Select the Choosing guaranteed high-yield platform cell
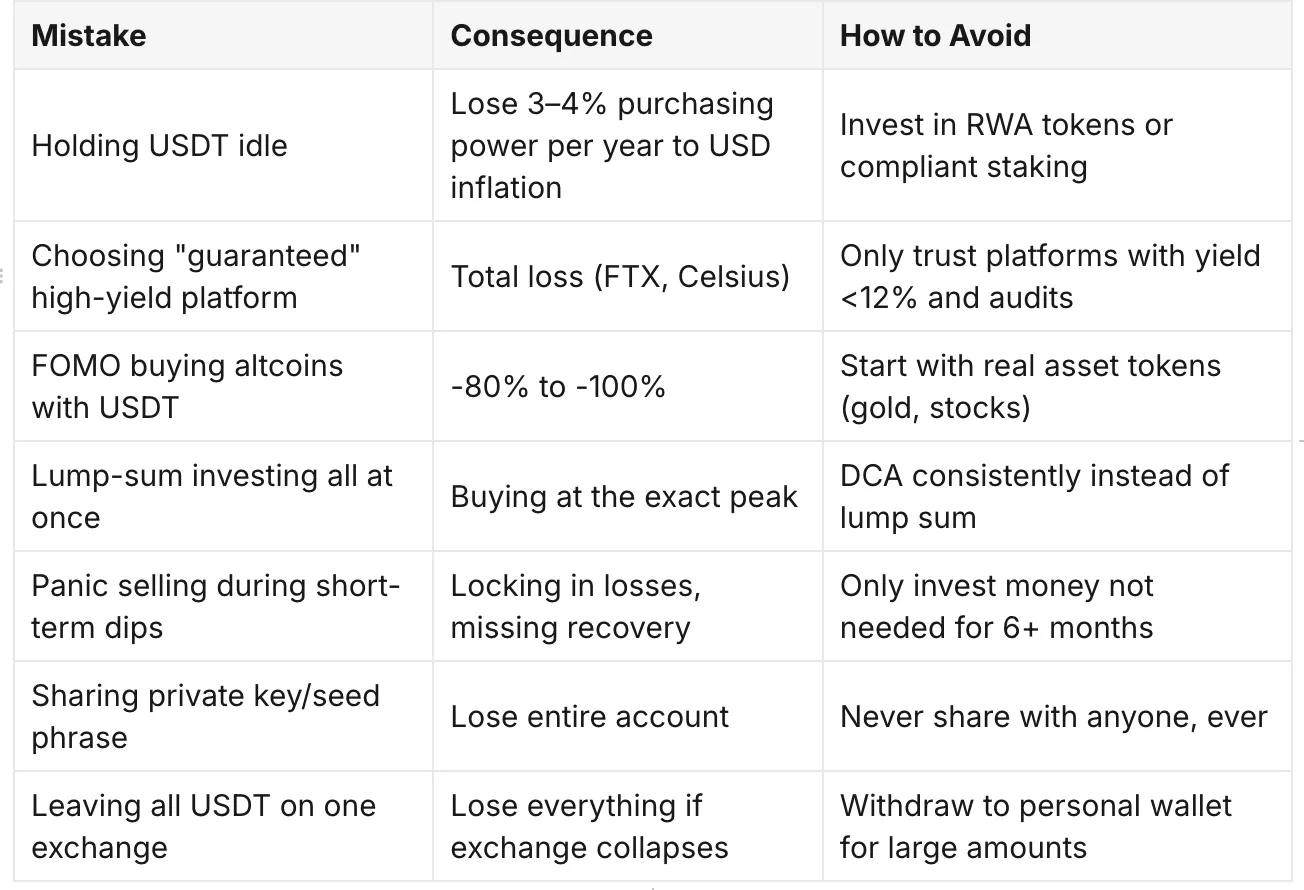The height and width of the screenshot is (890, 1304). point(223,276)
